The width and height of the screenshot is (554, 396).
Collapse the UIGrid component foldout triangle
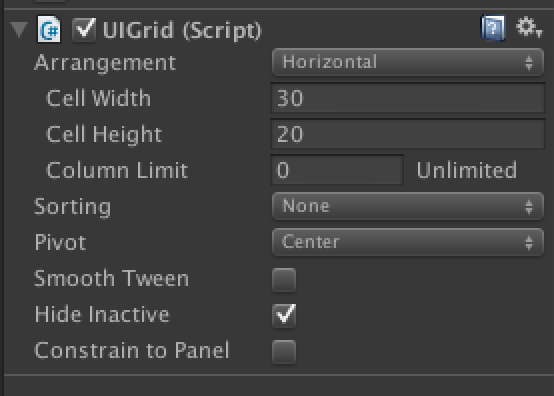tap(19, 29)
